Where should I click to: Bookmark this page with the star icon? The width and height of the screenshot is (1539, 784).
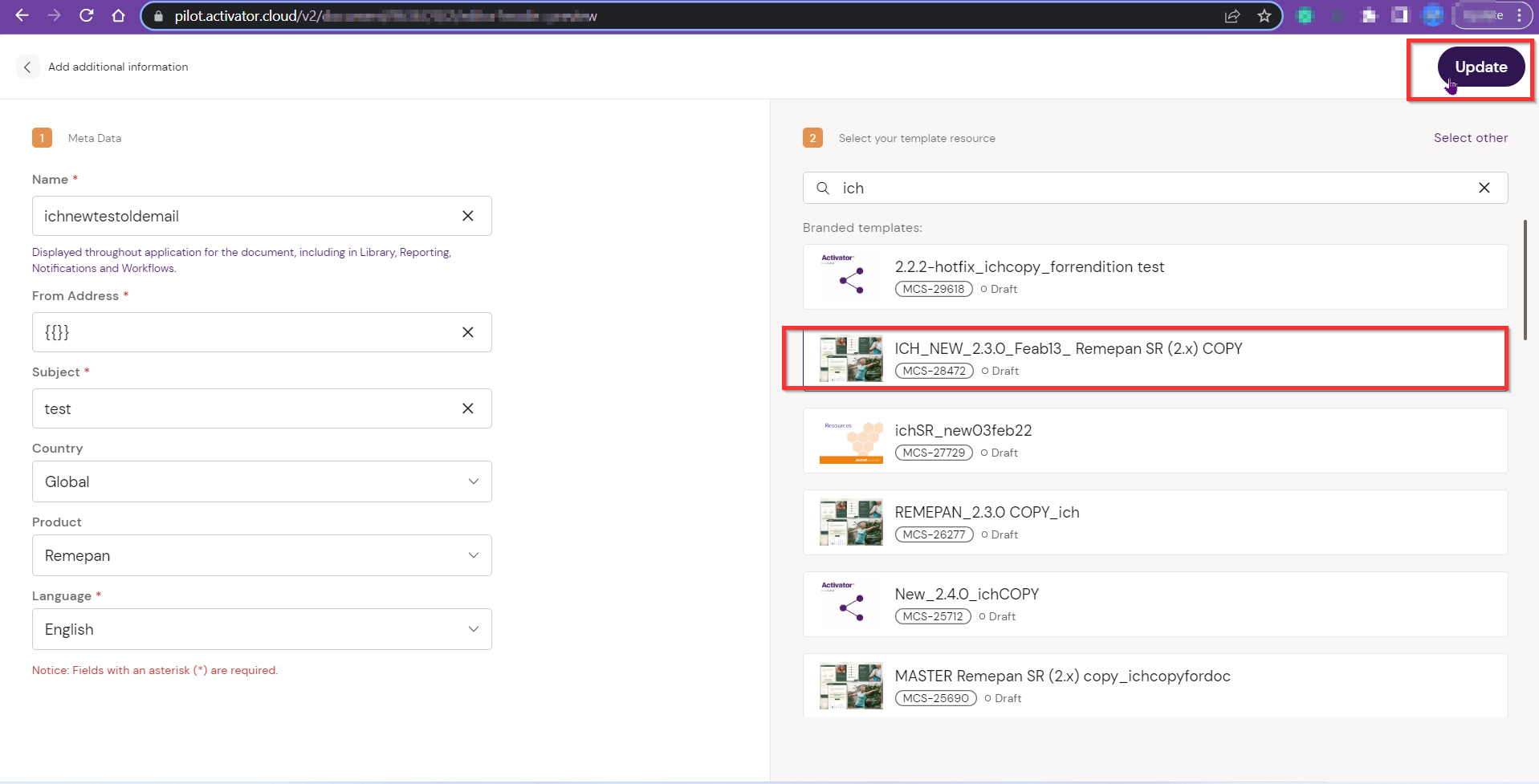click(x=1264, y=16)
